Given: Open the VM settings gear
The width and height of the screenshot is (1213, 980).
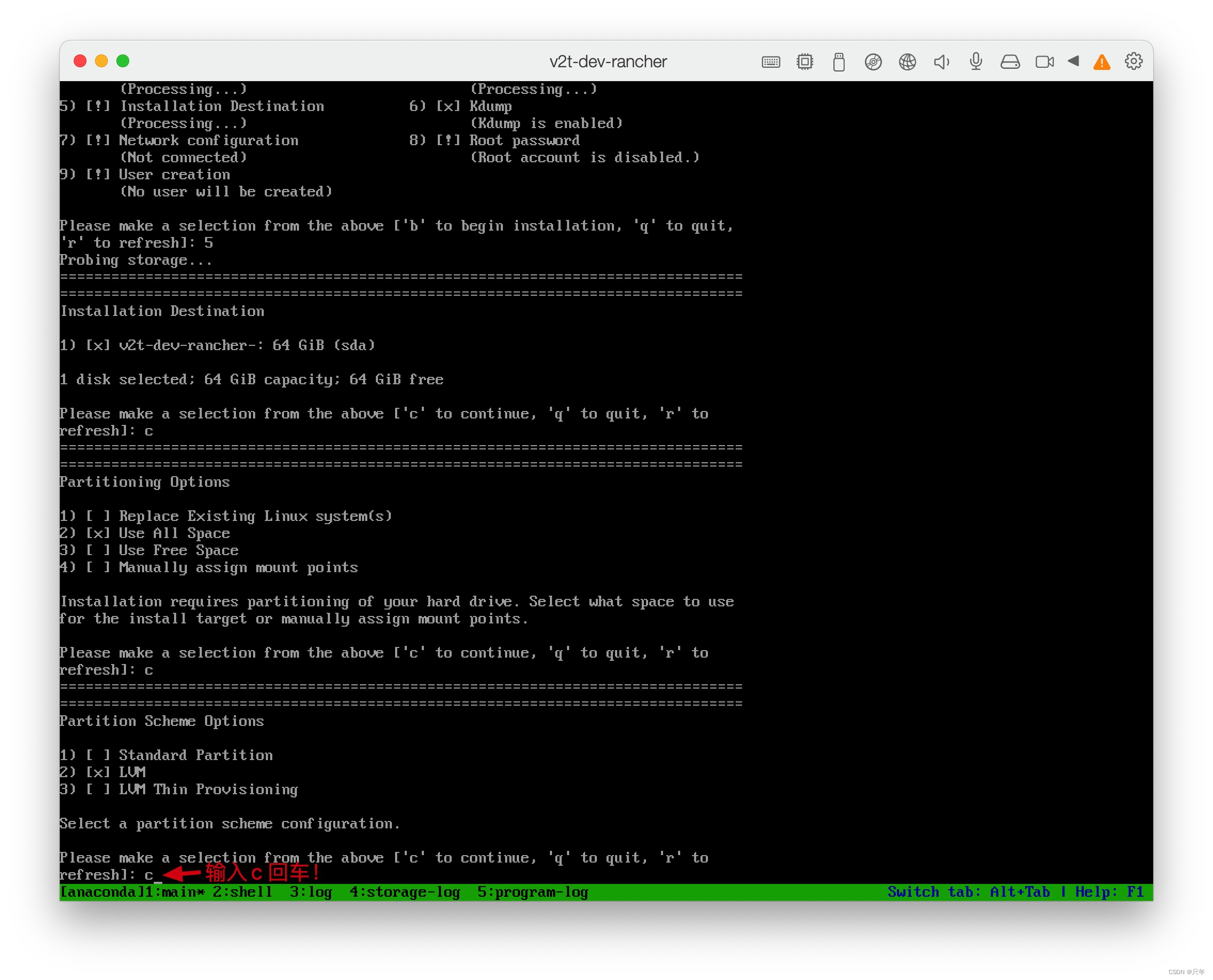Looking at the screenshot, I should (x=1134, y=61).
